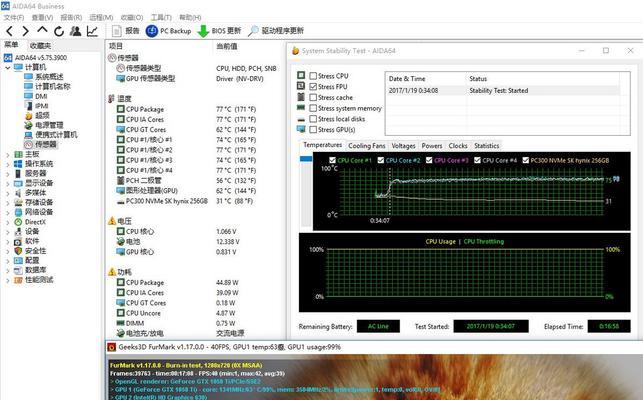
Task: Open the 报告(R) menu
Action: [71, 17]
